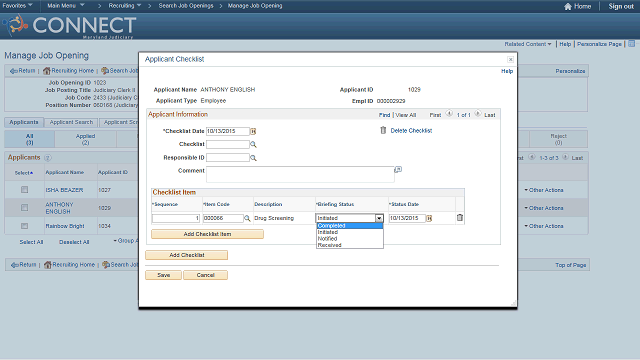Click Top of Page link
Image resolution: width=640 pixels, height=360 pixels.
(x=571, y=265)
